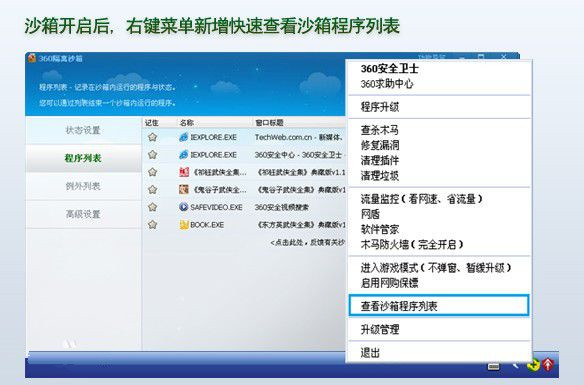The width and height of the screenshot is (584, 385).
Task: Click the 360隔离沙箱 title bar logo icon
Action: (32, 58)
